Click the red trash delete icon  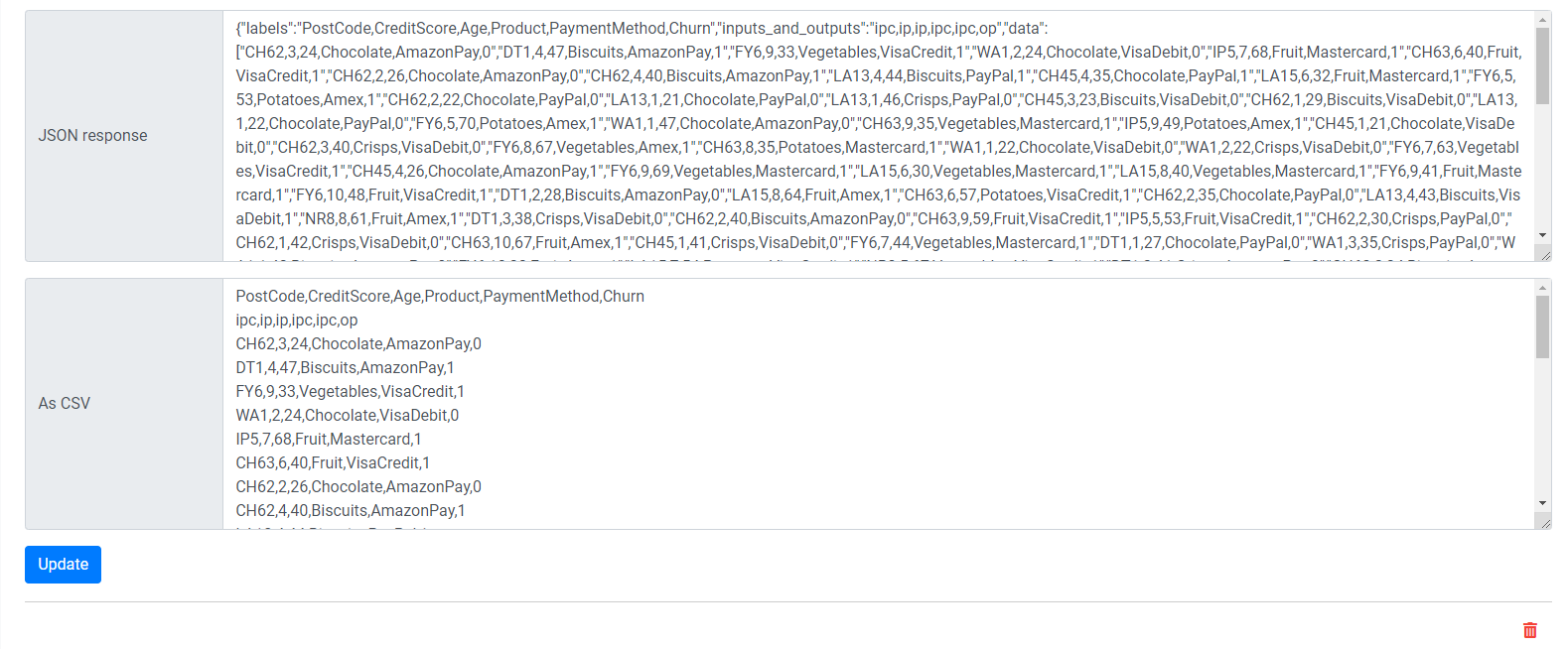[x=1529, y=629]
